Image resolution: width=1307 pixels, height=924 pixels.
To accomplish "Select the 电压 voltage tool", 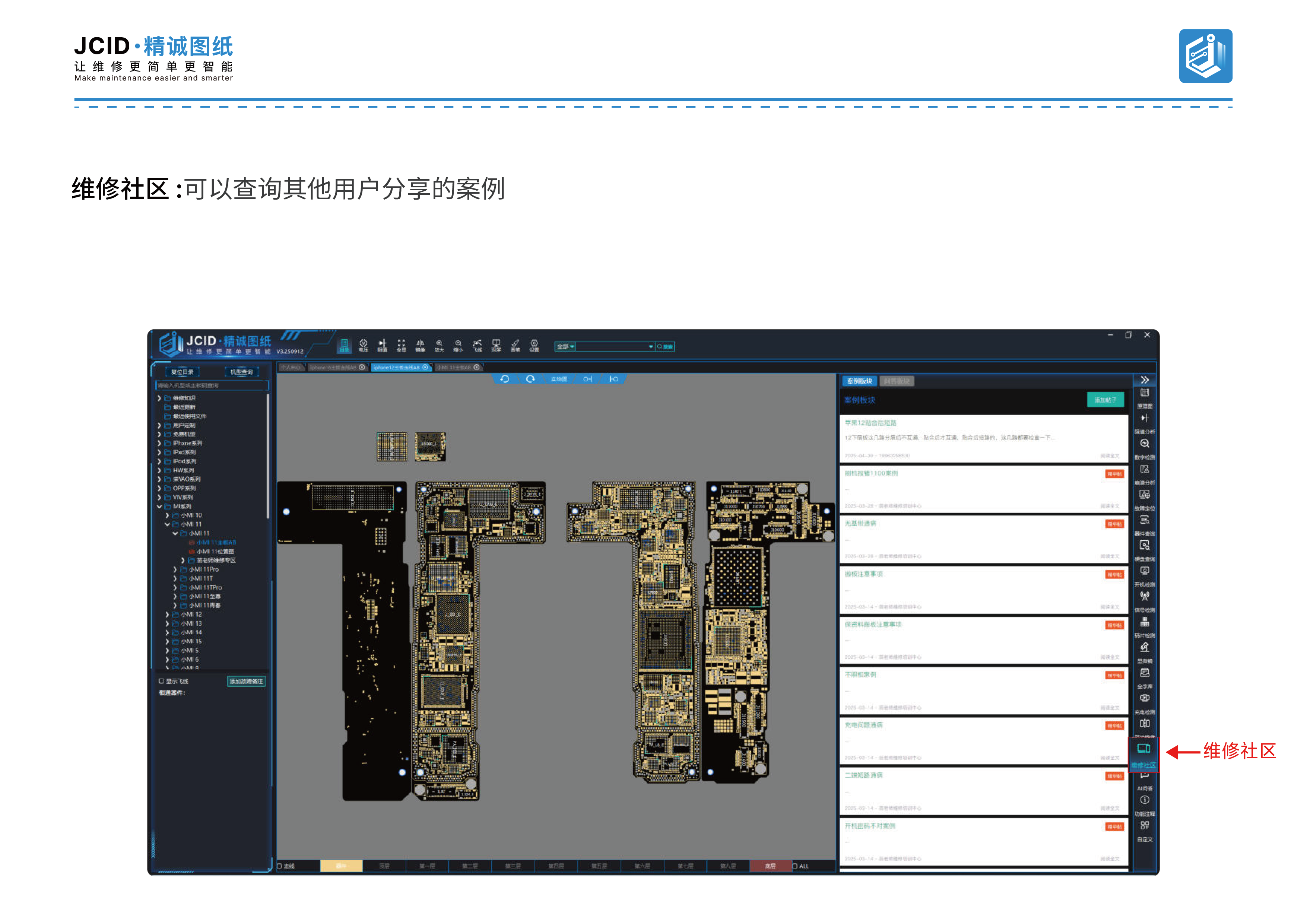I will (x=363, y=346).
